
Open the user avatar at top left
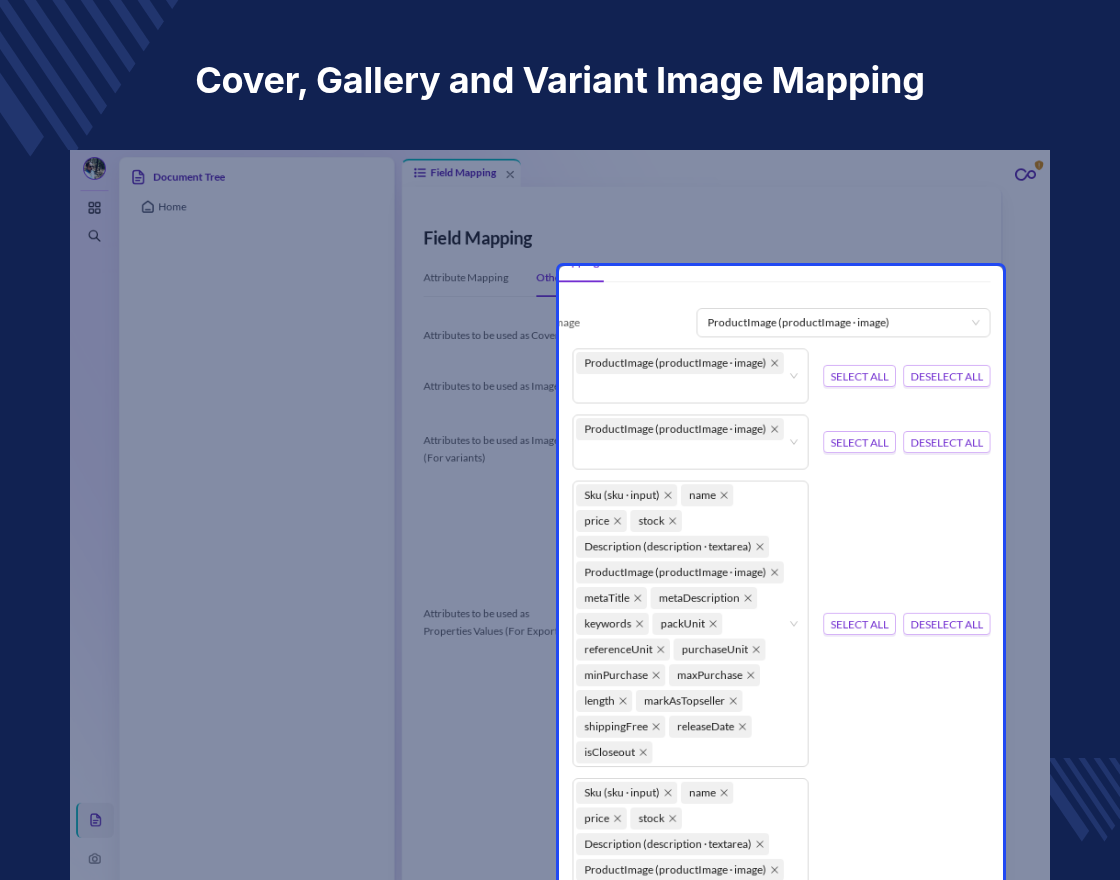pos(94,169)
